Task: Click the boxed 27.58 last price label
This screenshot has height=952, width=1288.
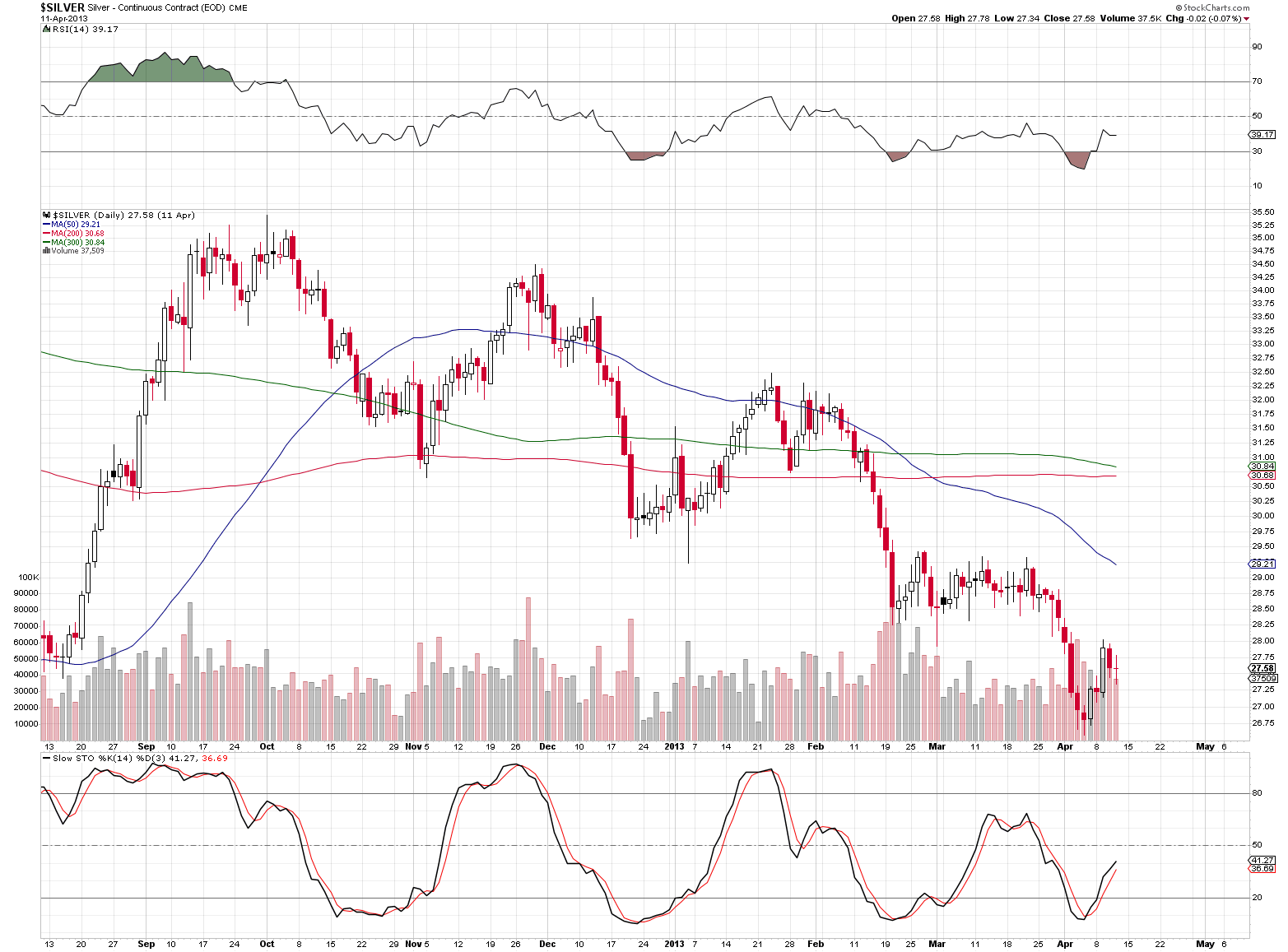Action: (1262, 668)
